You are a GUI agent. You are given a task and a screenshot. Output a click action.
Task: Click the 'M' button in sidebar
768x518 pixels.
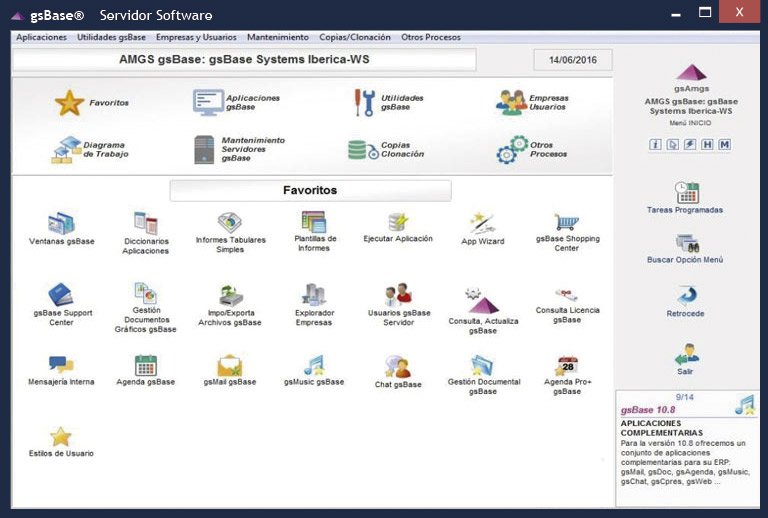tap(724, 144)
